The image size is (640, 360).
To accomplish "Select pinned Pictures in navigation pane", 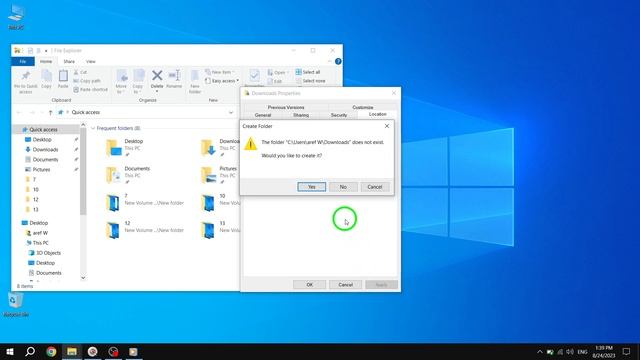I will [x=41, y=169].
